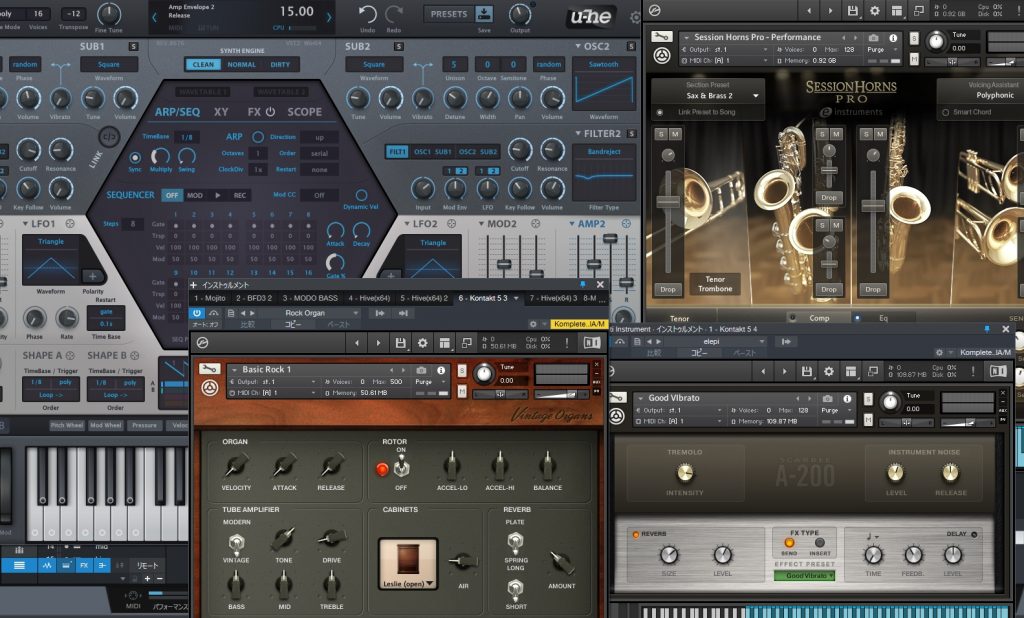
Task: Click the preset Save icon in Hive
Action: click(484, 13)
